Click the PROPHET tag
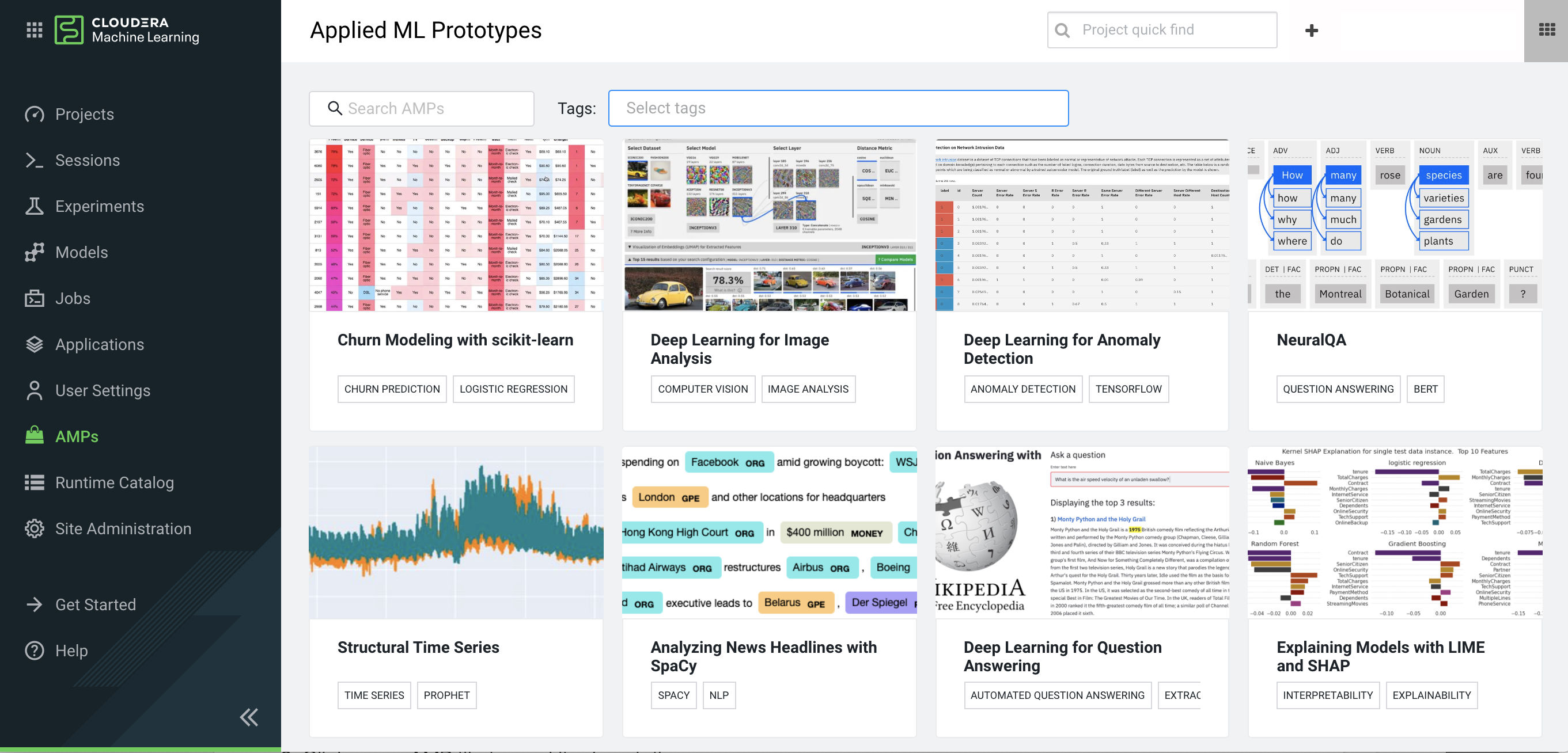The width and height of the screenshot is (1568, 753). click(446, 695)
